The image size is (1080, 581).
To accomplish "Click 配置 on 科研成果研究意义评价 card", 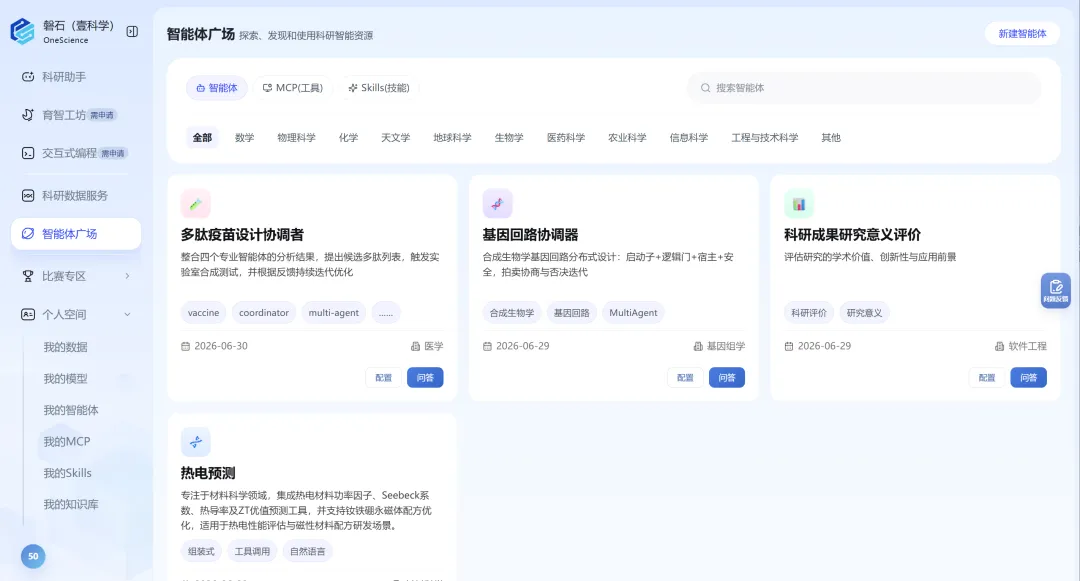I will [987, 377].
